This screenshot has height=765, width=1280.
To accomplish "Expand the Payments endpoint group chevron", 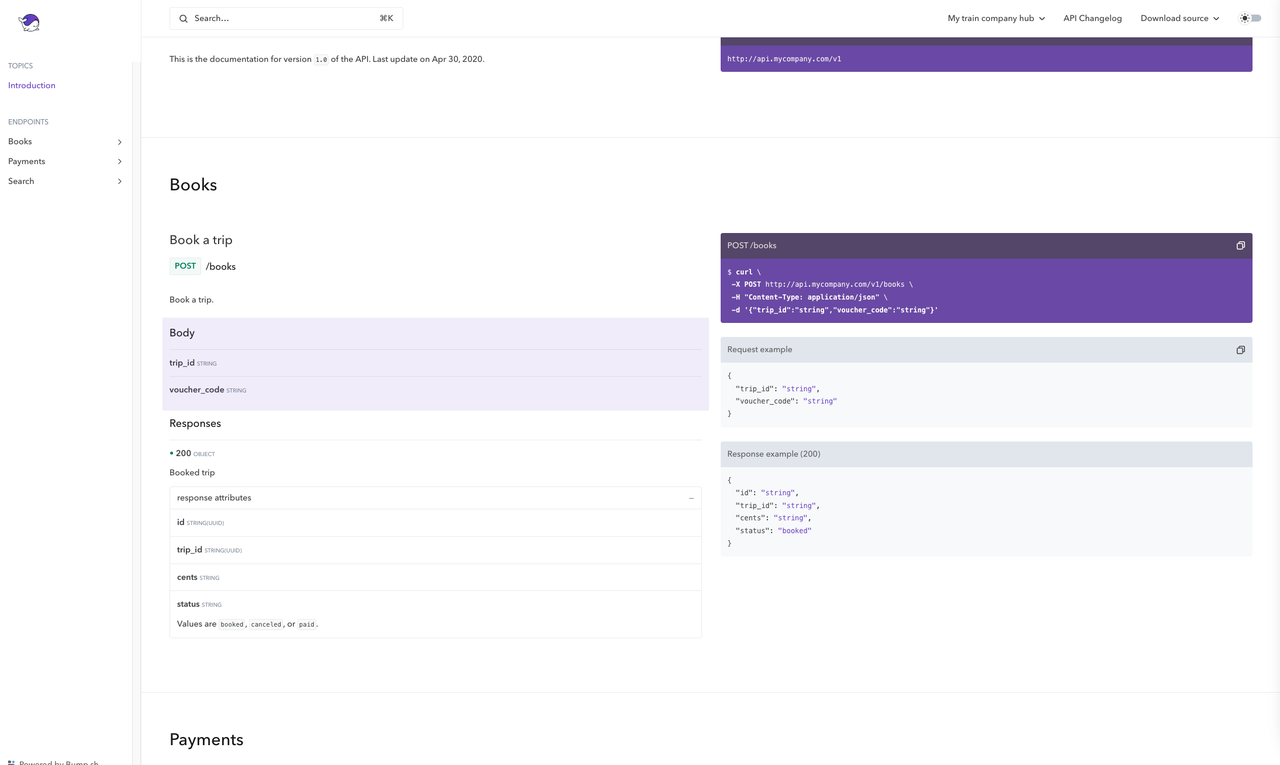I will click(120, 162).
